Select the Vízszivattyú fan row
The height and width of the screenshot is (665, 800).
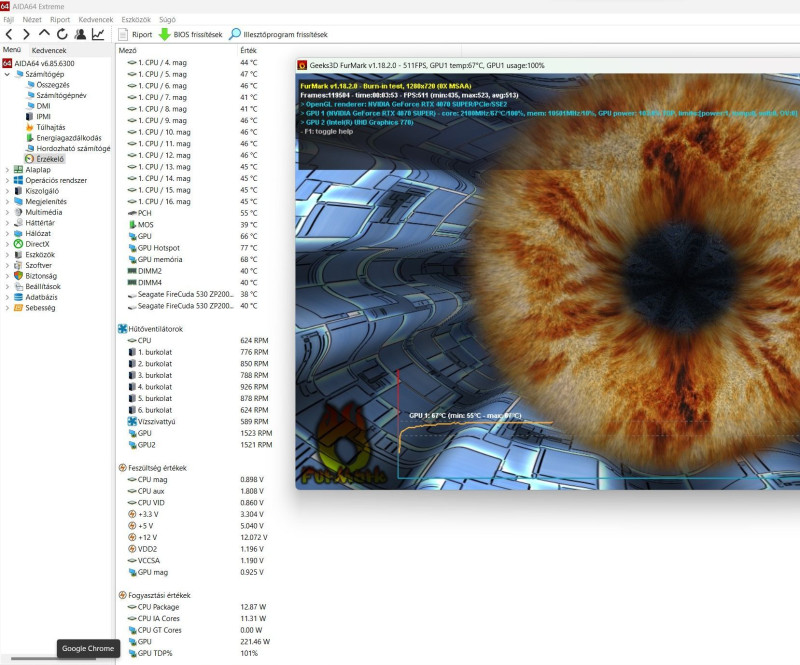coord(199,422)
